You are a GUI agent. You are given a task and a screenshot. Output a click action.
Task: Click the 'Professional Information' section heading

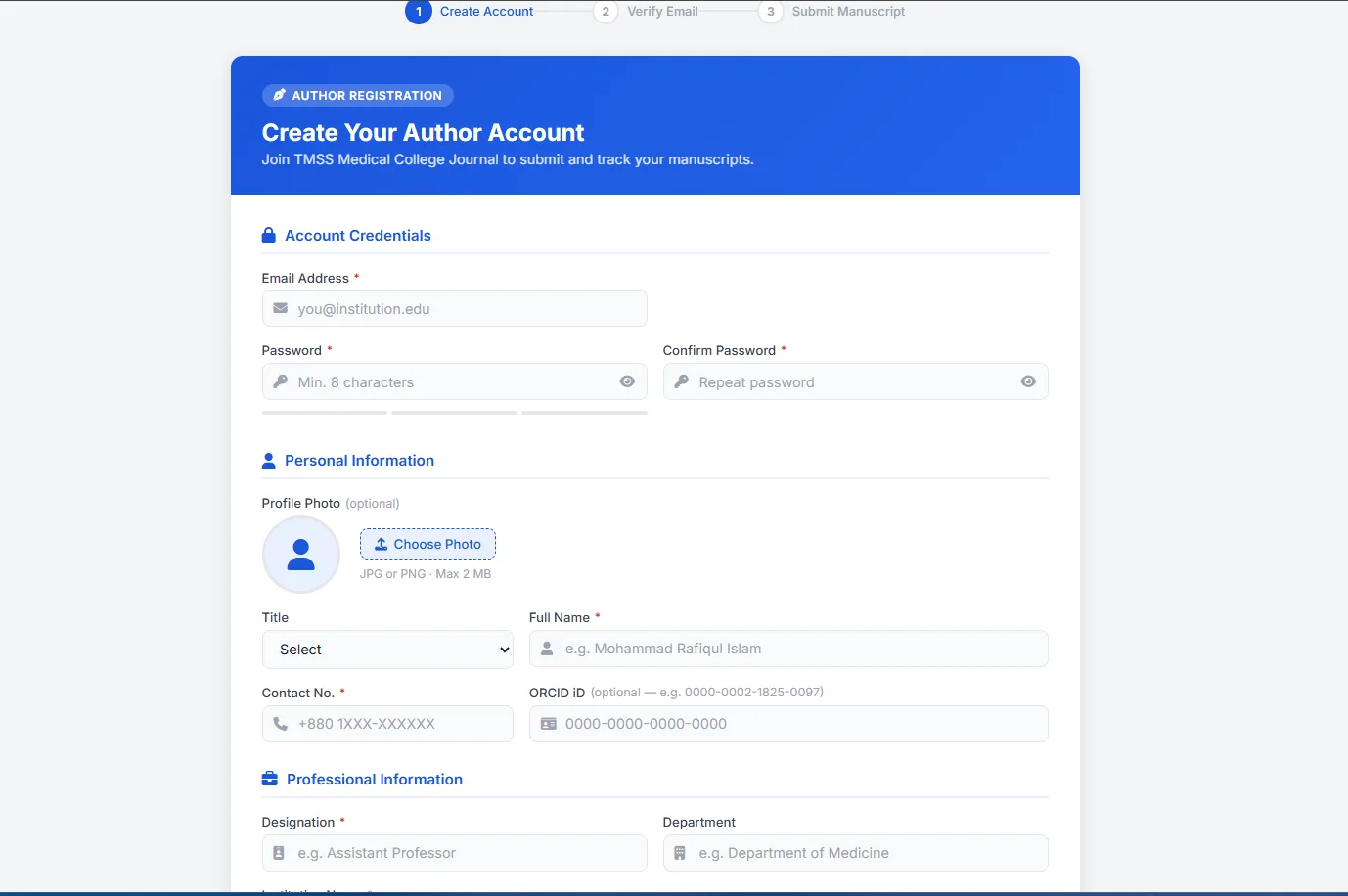(x=375, y=780)
